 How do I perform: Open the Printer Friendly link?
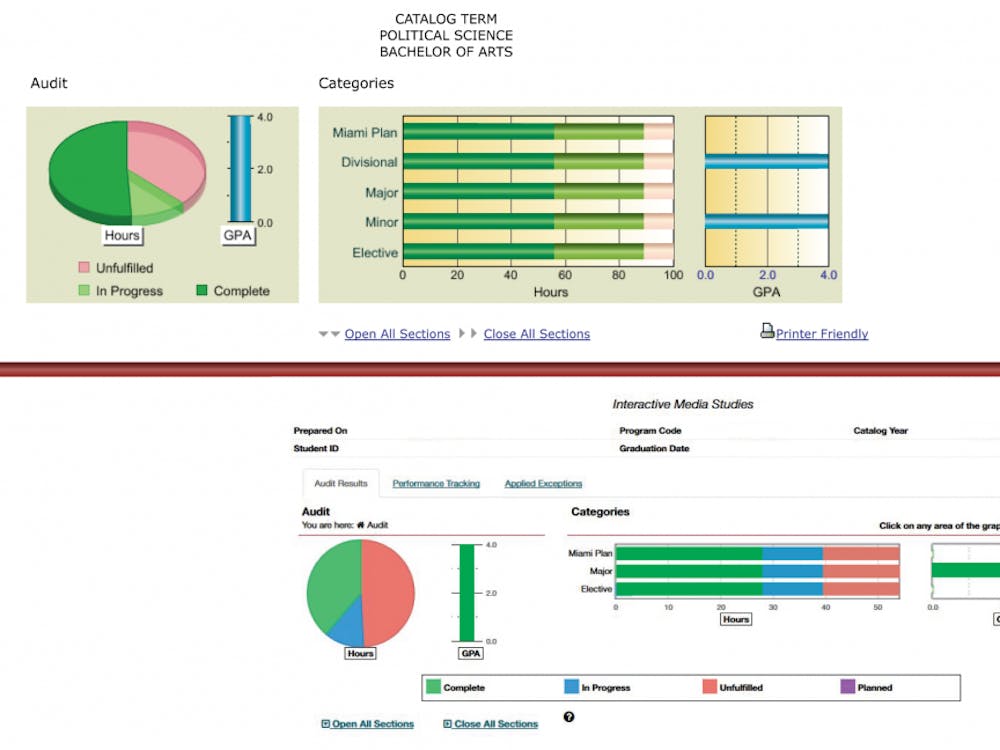822,334
